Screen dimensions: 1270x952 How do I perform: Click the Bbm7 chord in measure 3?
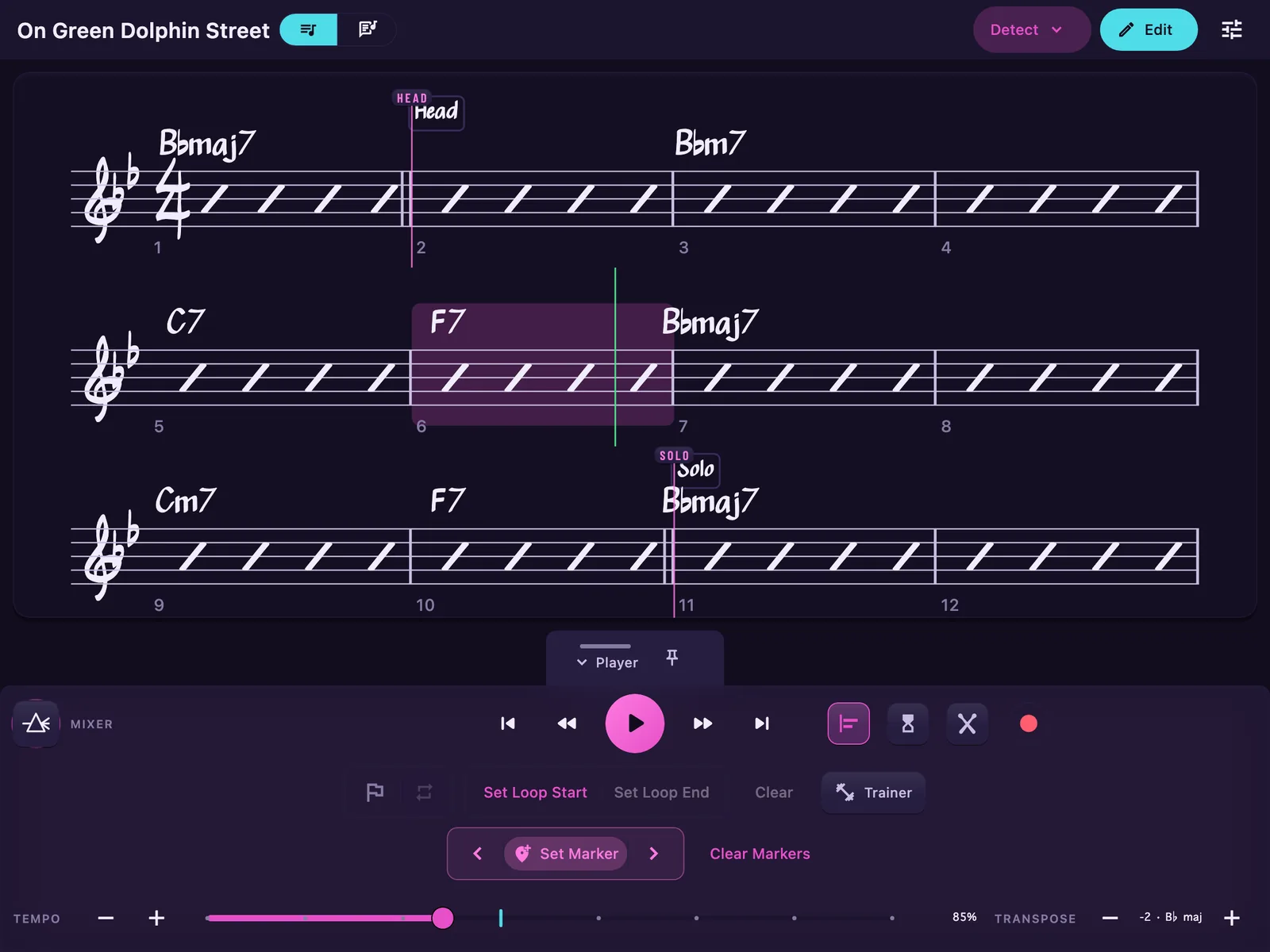710,143
